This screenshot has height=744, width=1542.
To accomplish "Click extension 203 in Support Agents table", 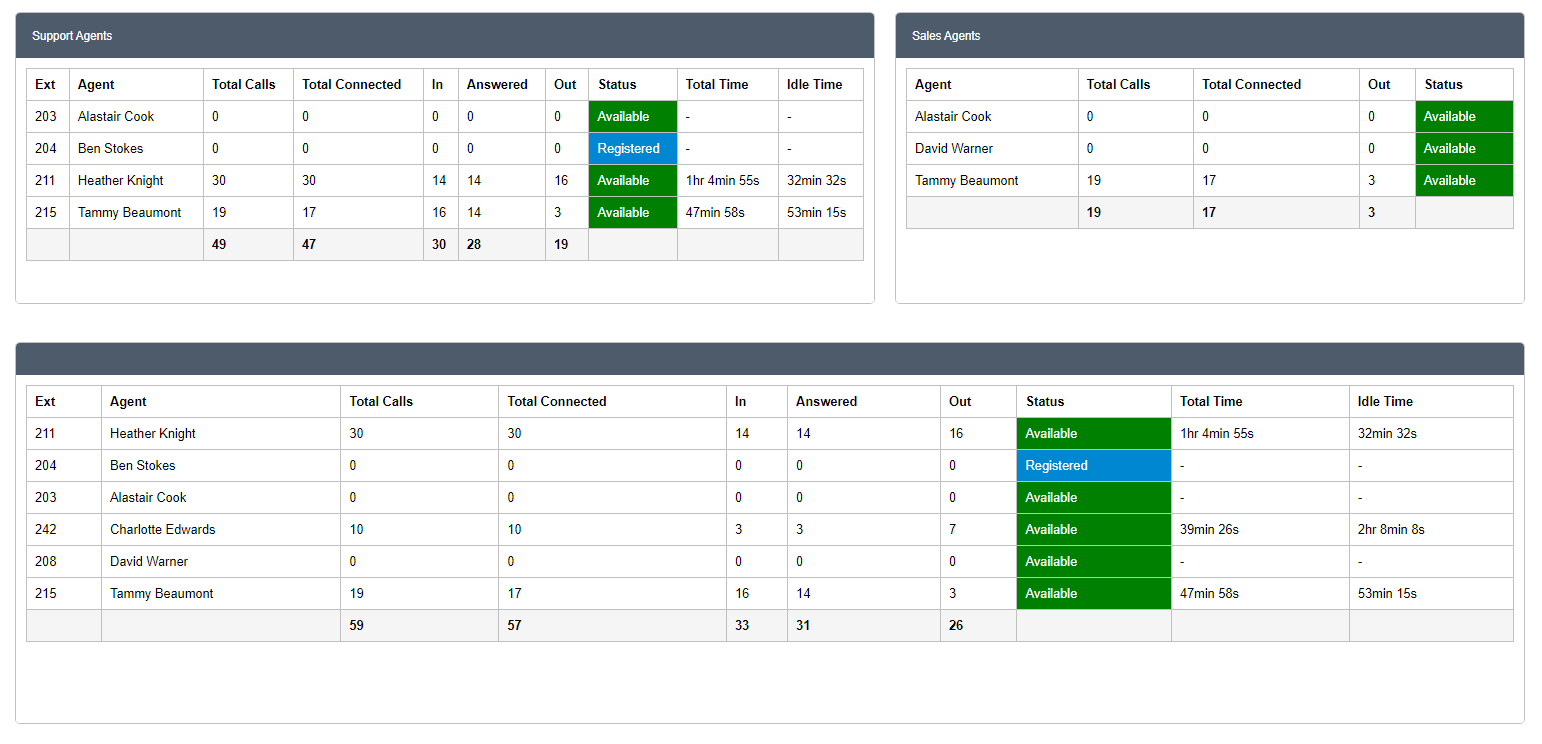I will click(46, 117).
